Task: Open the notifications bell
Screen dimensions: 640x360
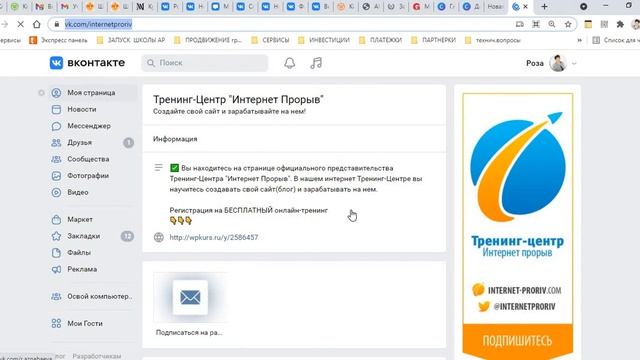Action: [x=289, y=63]
